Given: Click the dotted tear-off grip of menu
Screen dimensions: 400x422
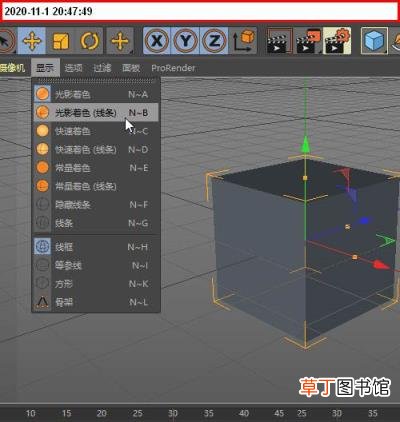Looking at the screenshot, I should tap(96, 81).
